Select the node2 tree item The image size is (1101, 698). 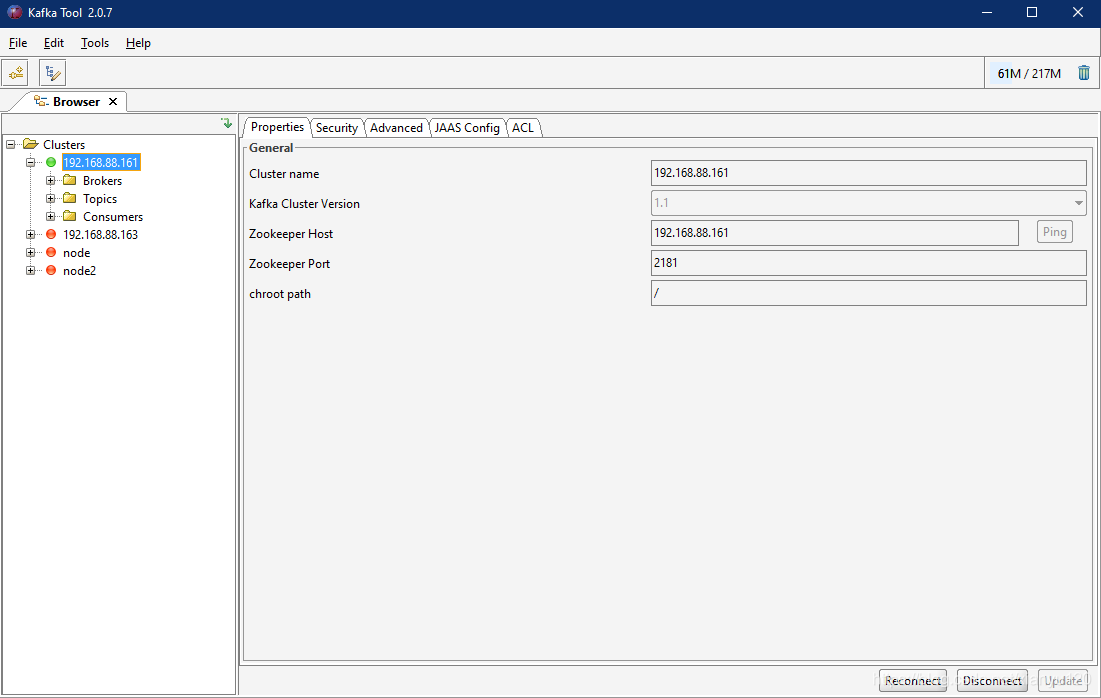click(79, 270)
